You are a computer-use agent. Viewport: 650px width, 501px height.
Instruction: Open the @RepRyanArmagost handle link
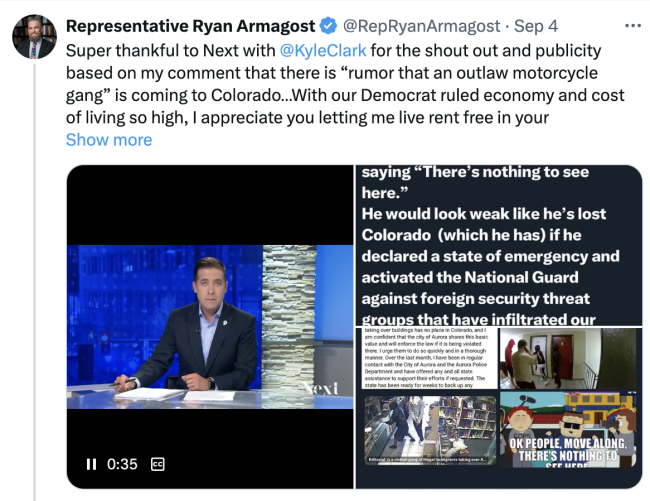pyautogui.click(x=421, y=26)
